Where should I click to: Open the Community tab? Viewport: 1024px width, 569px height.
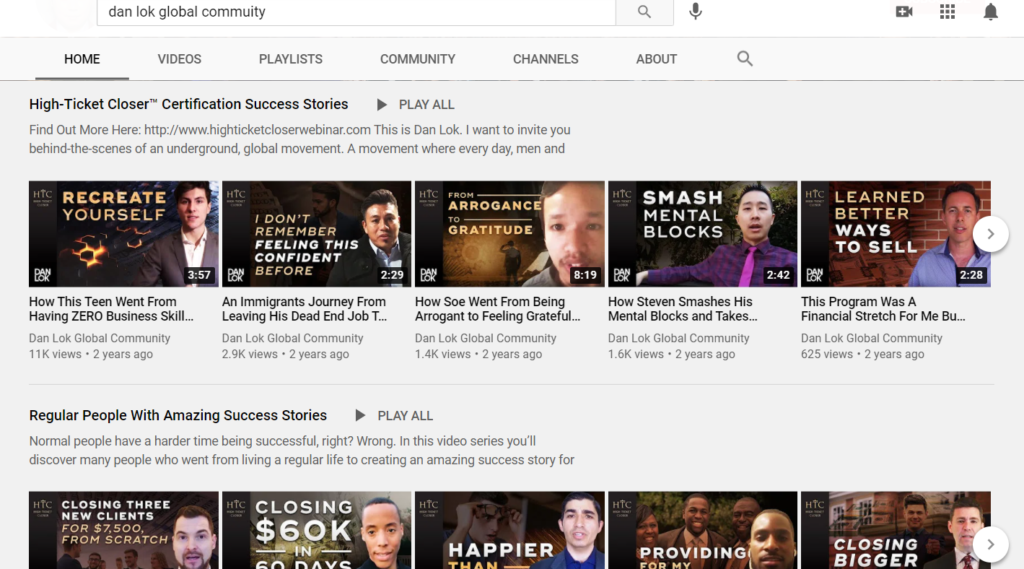click(417, 59)
